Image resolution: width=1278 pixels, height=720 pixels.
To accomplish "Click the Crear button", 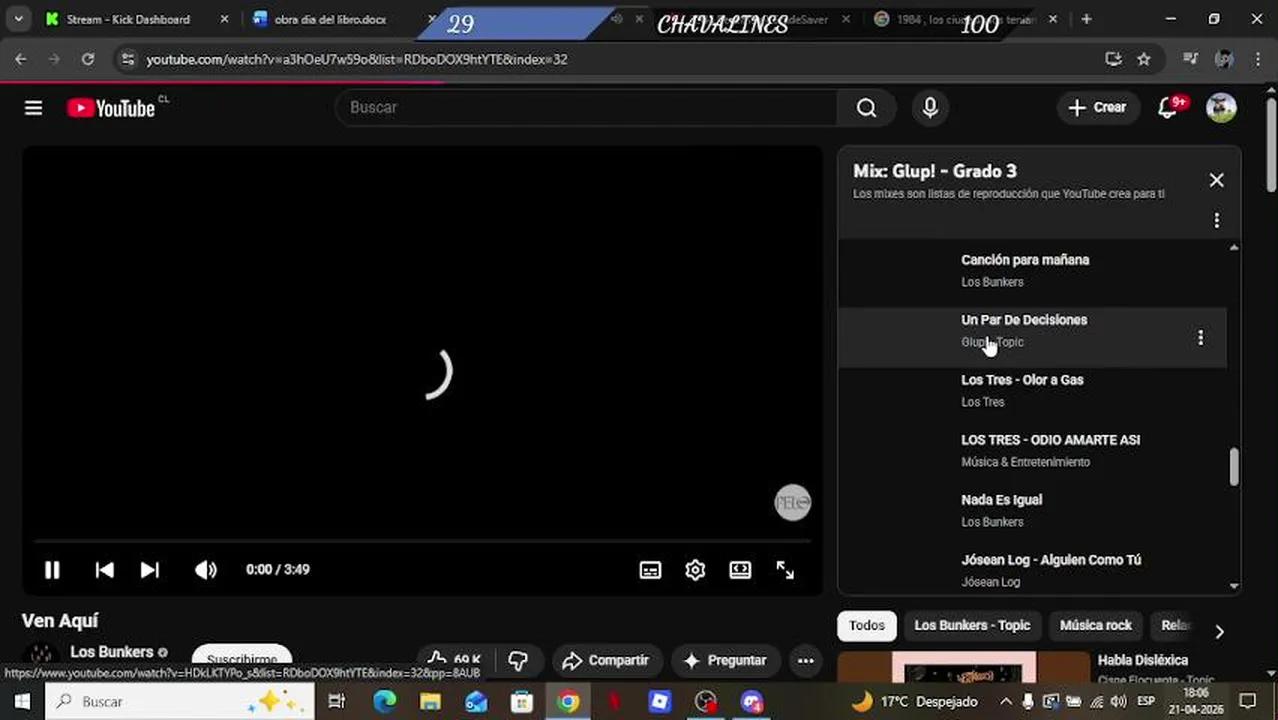I will tap(1097, 108).
